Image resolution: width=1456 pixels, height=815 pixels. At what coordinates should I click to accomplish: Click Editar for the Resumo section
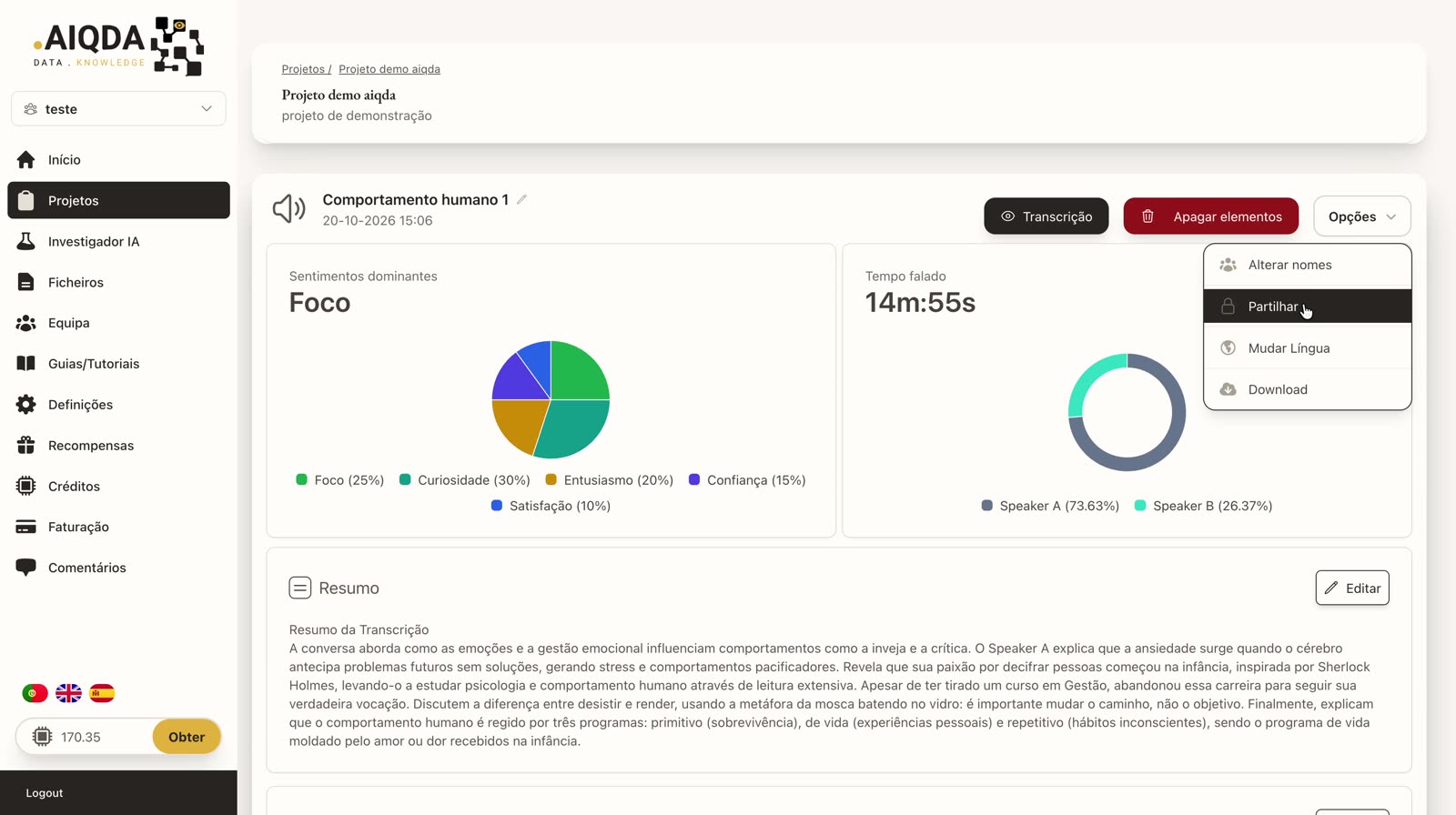1352,588
